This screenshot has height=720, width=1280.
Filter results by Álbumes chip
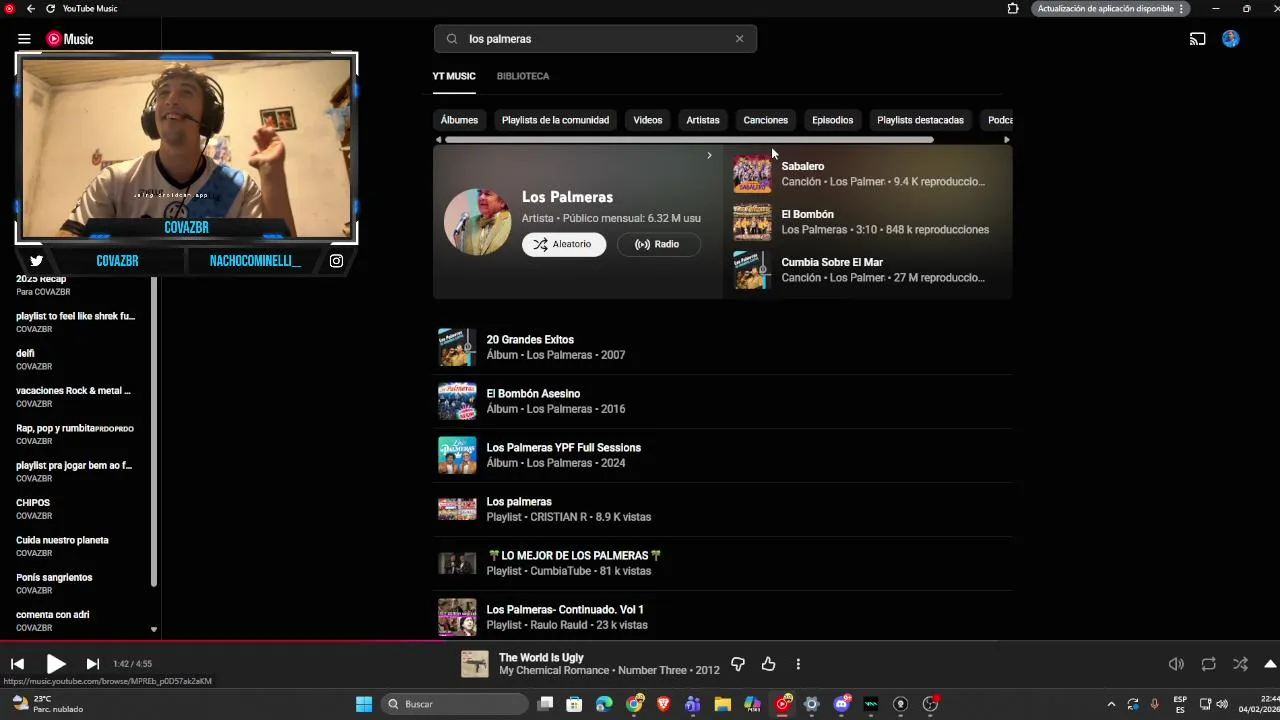tap(459, 120)
